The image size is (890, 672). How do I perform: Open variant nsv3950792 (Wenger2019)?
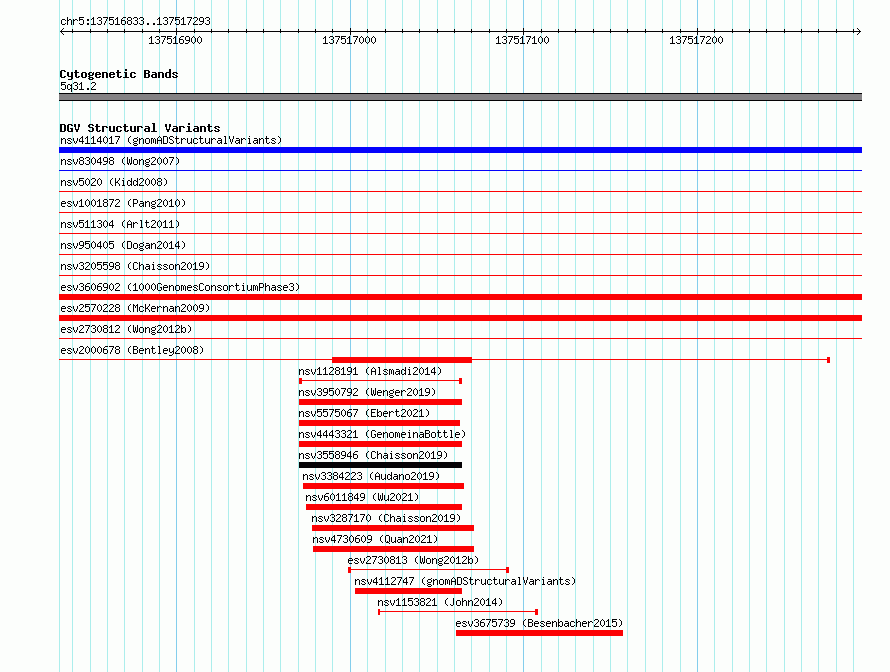[367, 392]
